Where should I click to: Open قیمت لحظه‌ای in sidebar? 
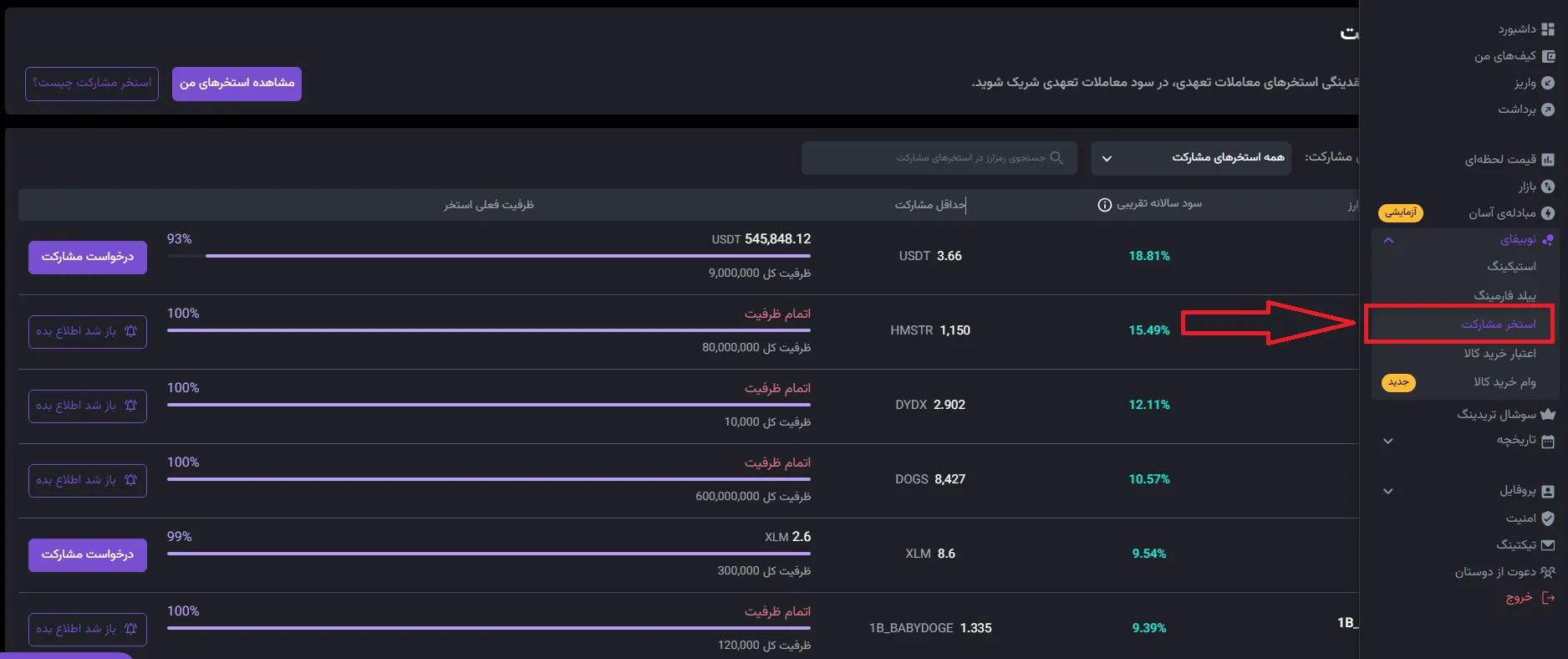tap(1500, 160)
